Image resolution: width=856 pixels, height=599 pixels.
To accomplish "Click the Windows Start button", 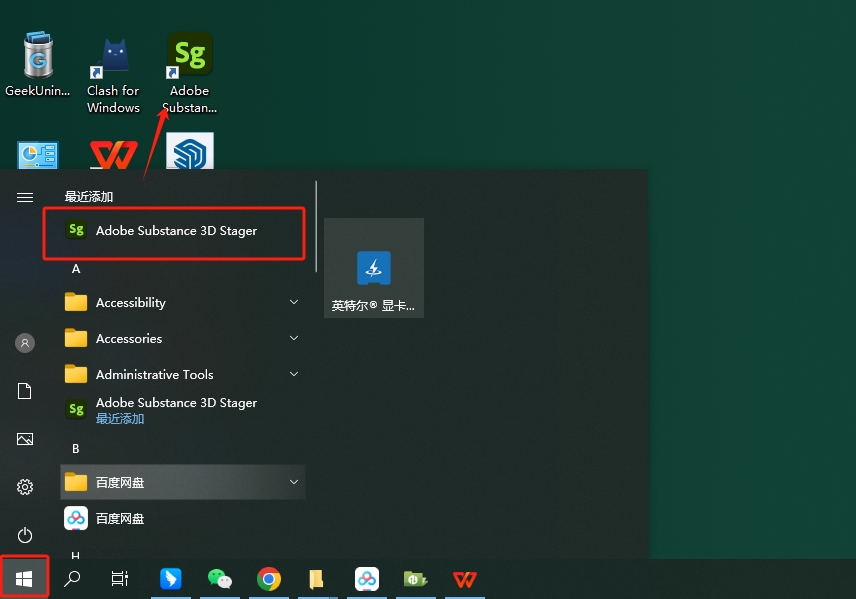I will click(x=24, y=578).
